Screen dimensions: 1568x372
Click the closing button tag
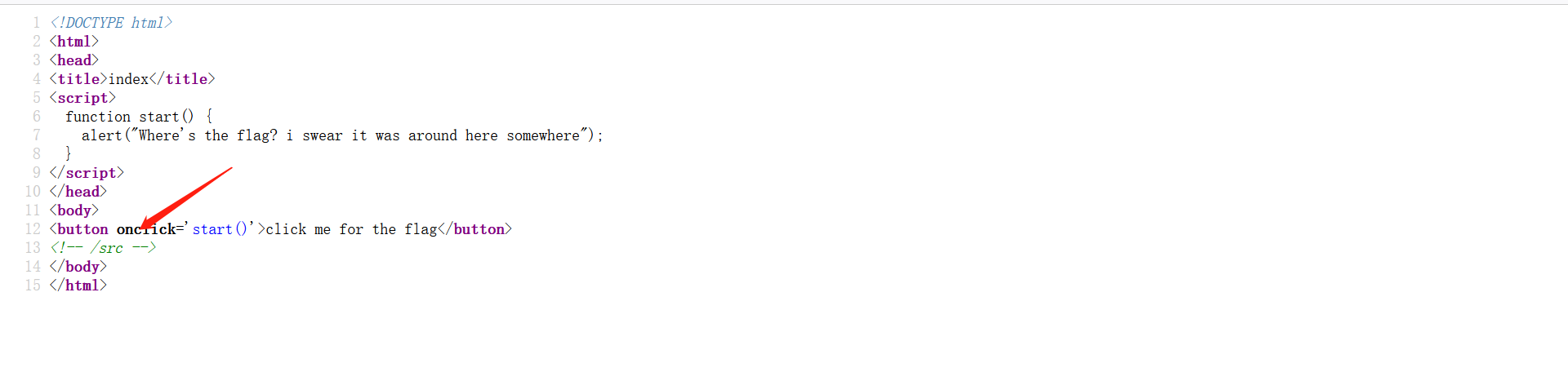pyautogui.click(x=474, y=229)
